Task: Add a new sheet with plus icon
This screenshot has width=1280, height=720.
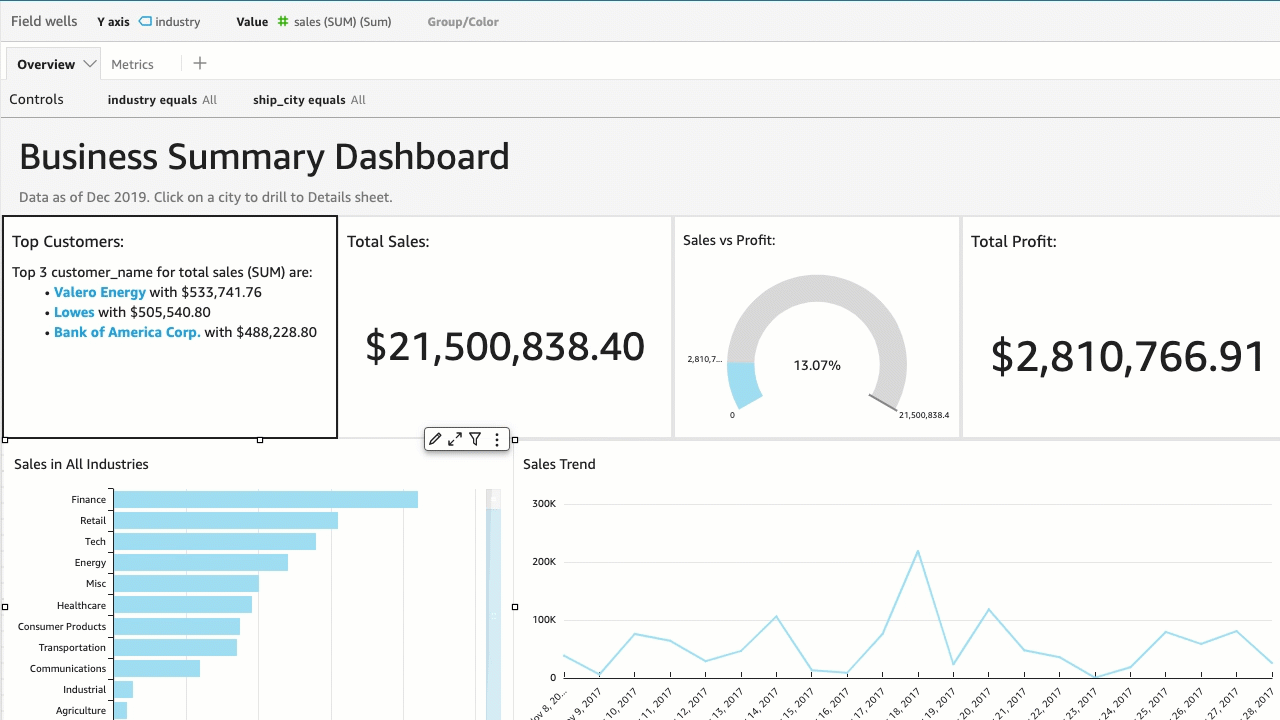Action: pyautogui.click(x=200, y=63)
